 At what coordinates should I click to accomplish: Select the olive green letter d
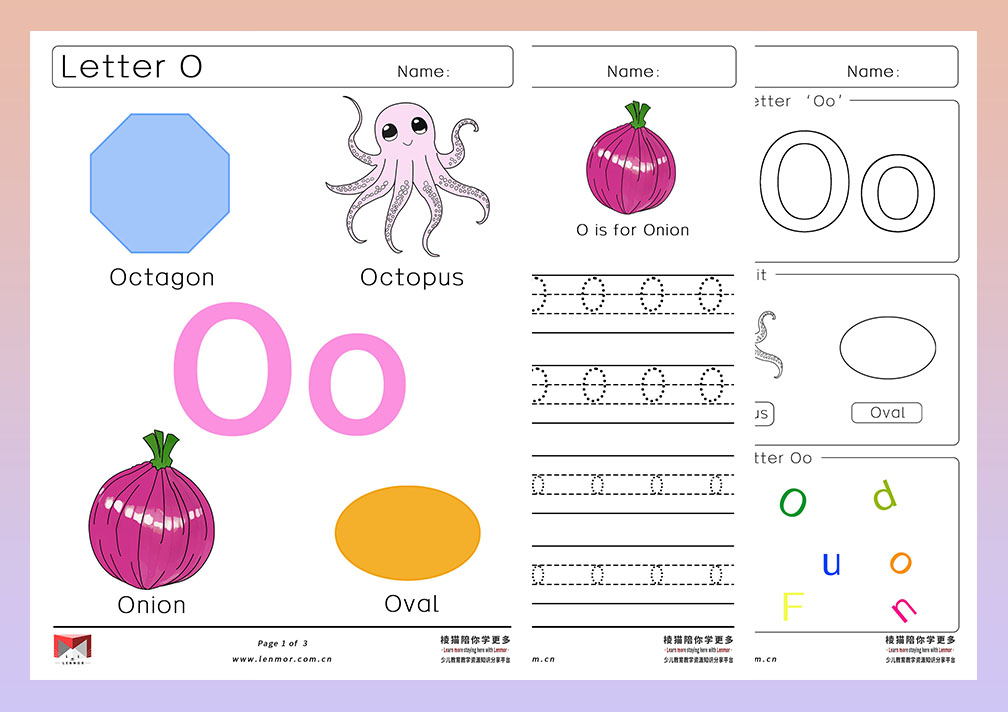885,495
